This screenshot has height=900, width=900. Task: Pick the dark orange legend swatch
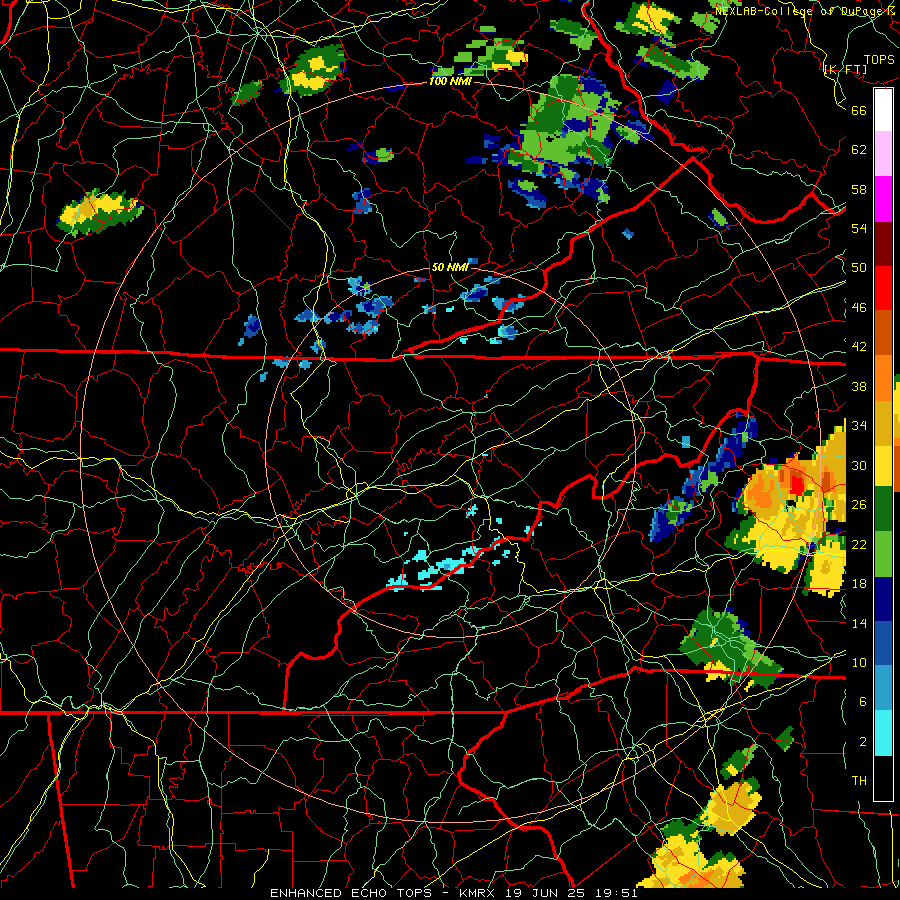pos(883,332)
